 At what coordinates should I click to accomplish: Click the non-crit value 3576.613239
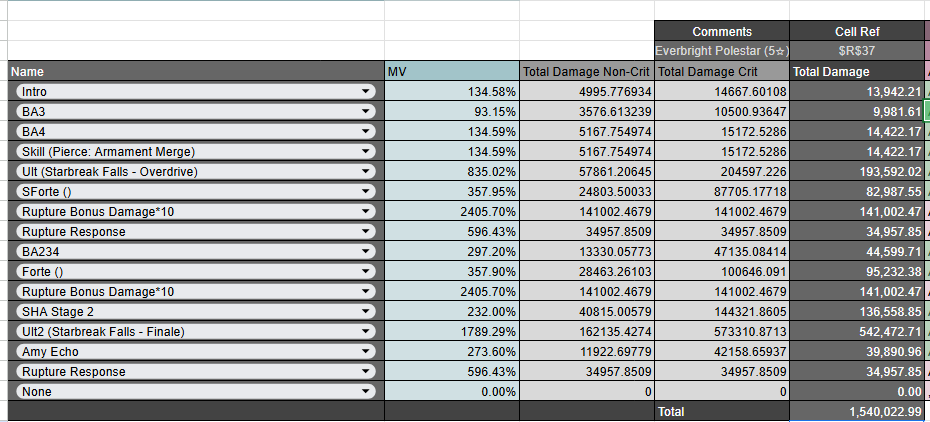(587, 111)
